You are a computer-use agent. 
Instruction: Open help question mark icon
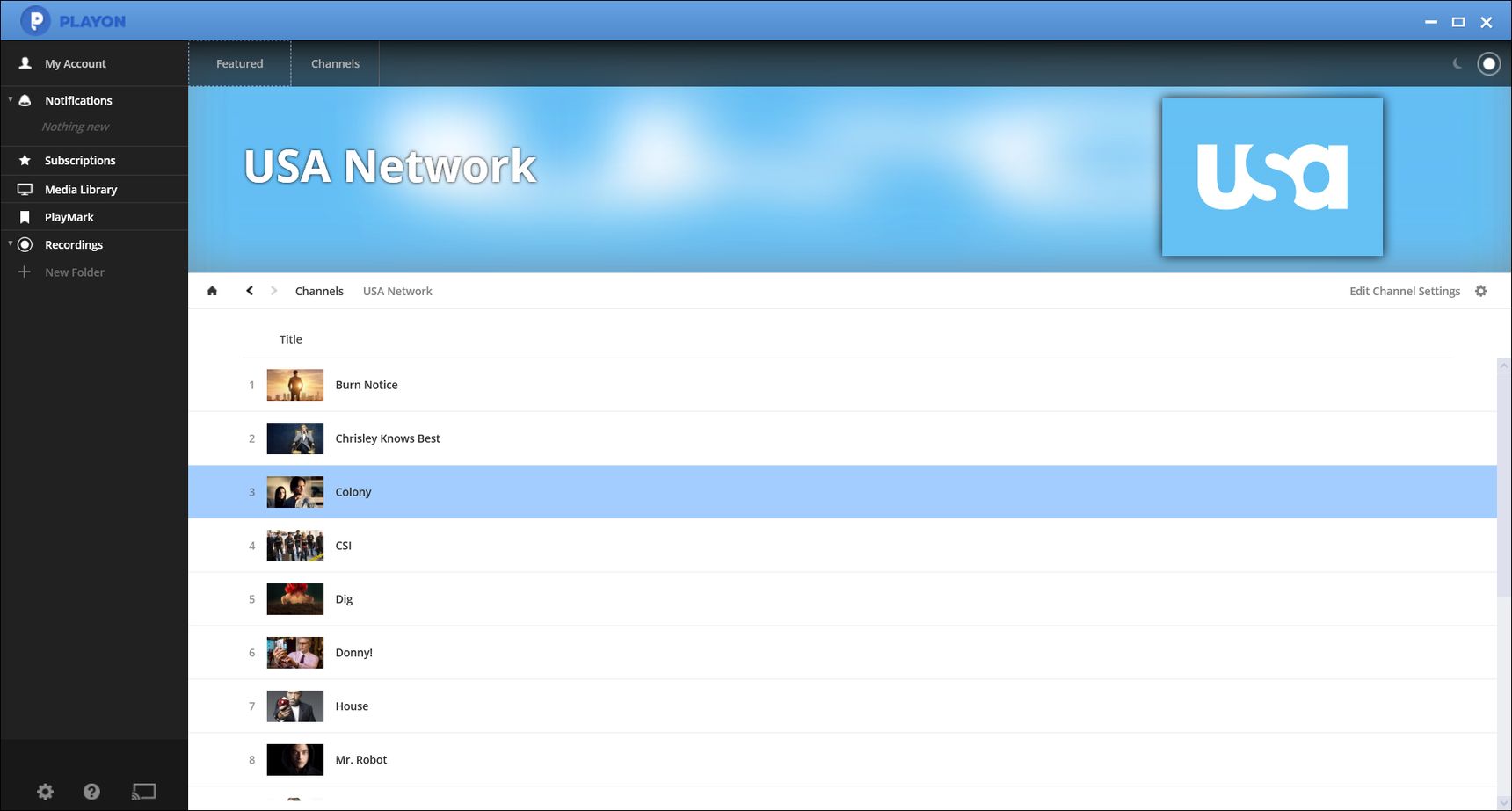point(91,792)
